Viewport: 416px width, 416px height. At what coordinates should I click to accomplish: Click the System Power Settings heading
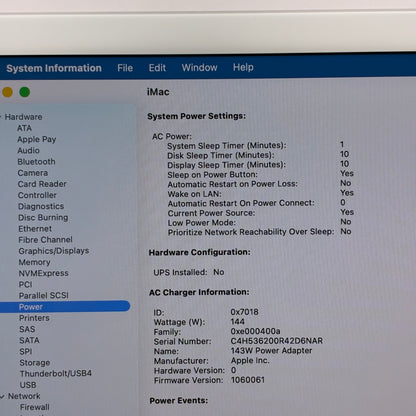pos(196,116)
